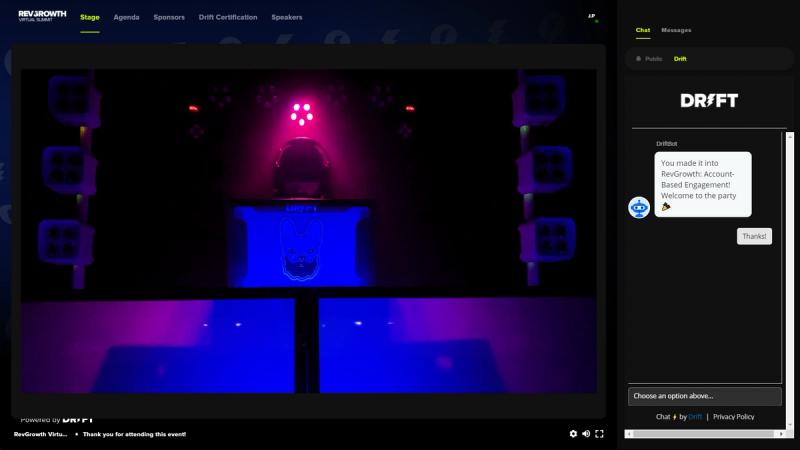Click the Choose an option above input field

click(705, 396)
